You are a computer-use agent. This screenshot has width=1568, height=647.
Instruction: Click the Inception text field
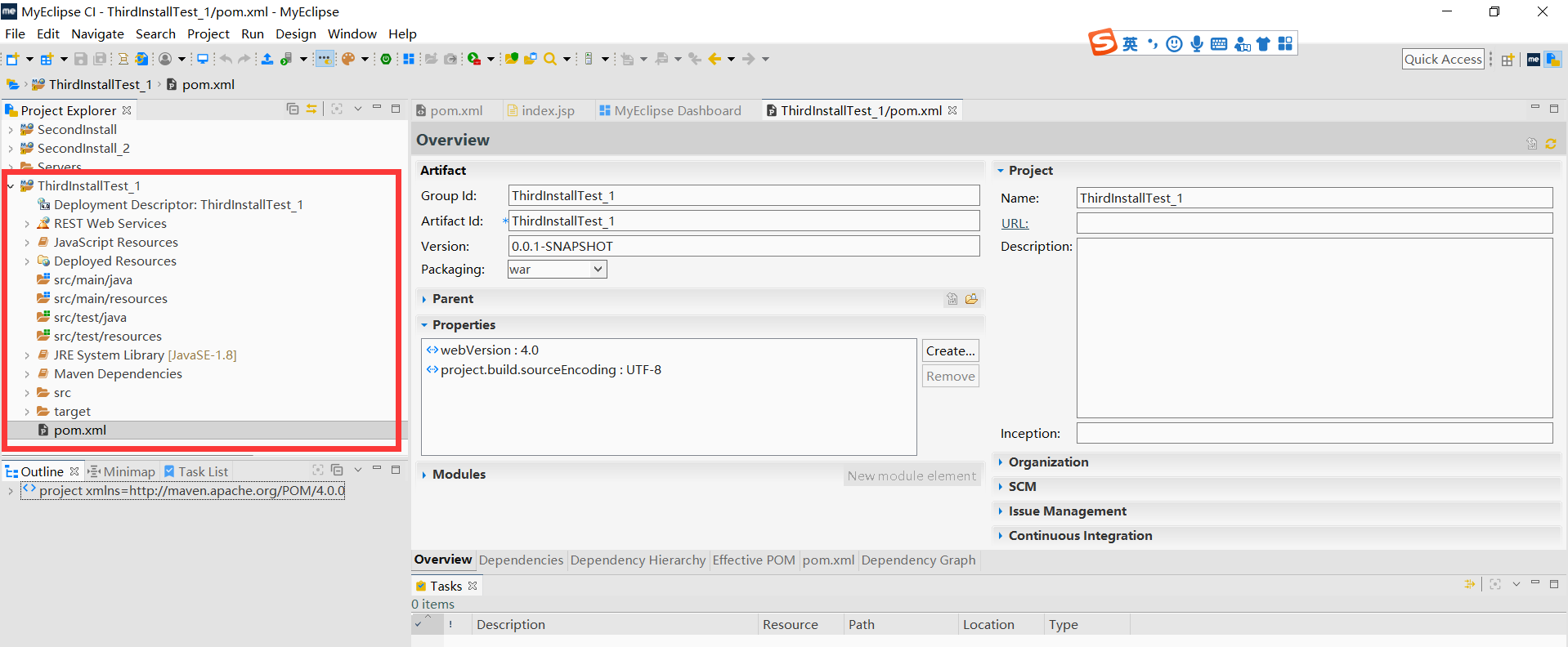pos(1315,433)
